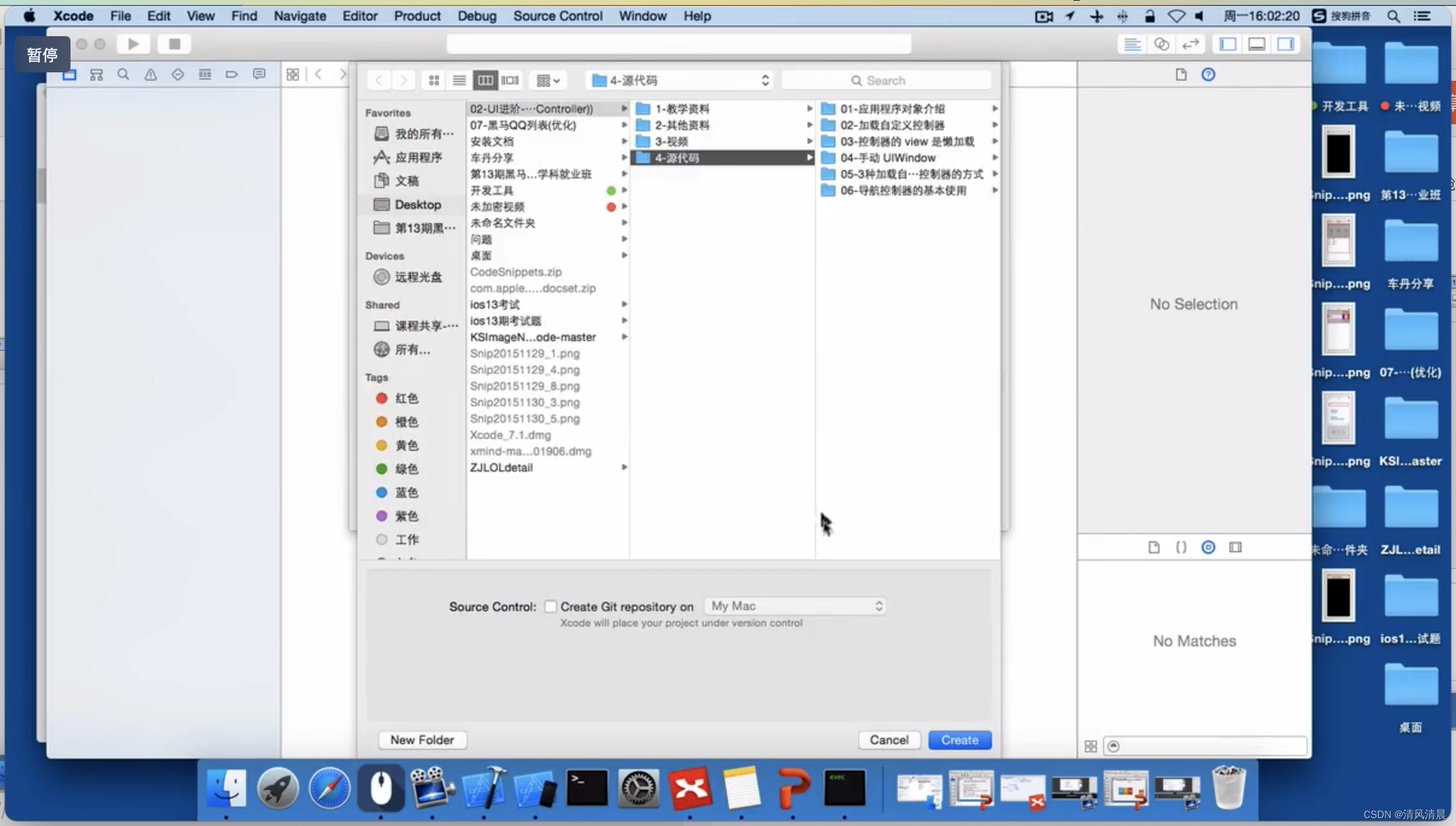Open the Find navigator magnifier icon
The width and height of the screenshot is (1456, 826).
(x=124, y=75)
